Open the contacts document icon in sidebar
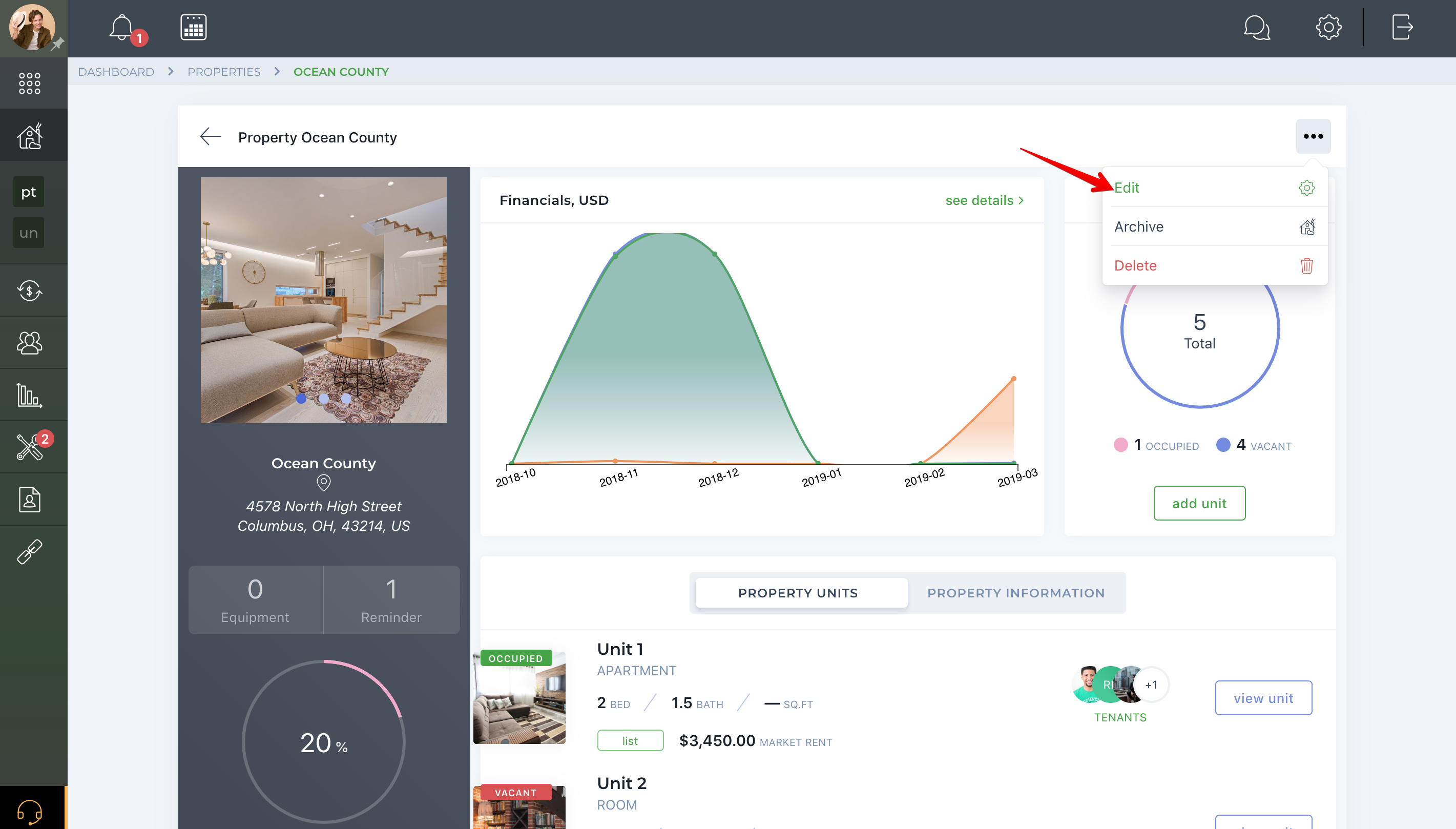1456x829 pixels. click(x=30, y=500)
